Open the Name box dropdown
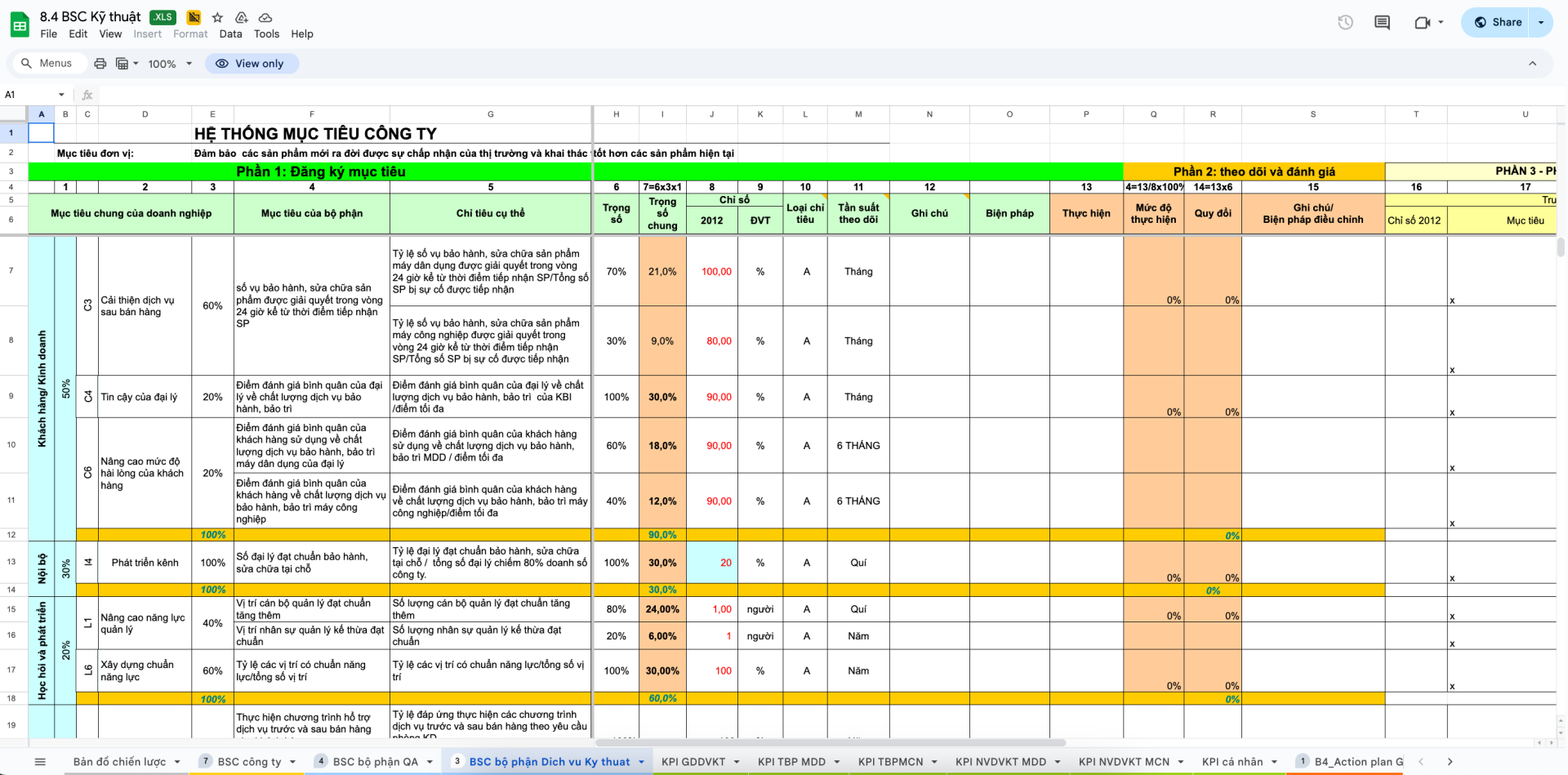1568x775 pixels. [x=61, y=95]
